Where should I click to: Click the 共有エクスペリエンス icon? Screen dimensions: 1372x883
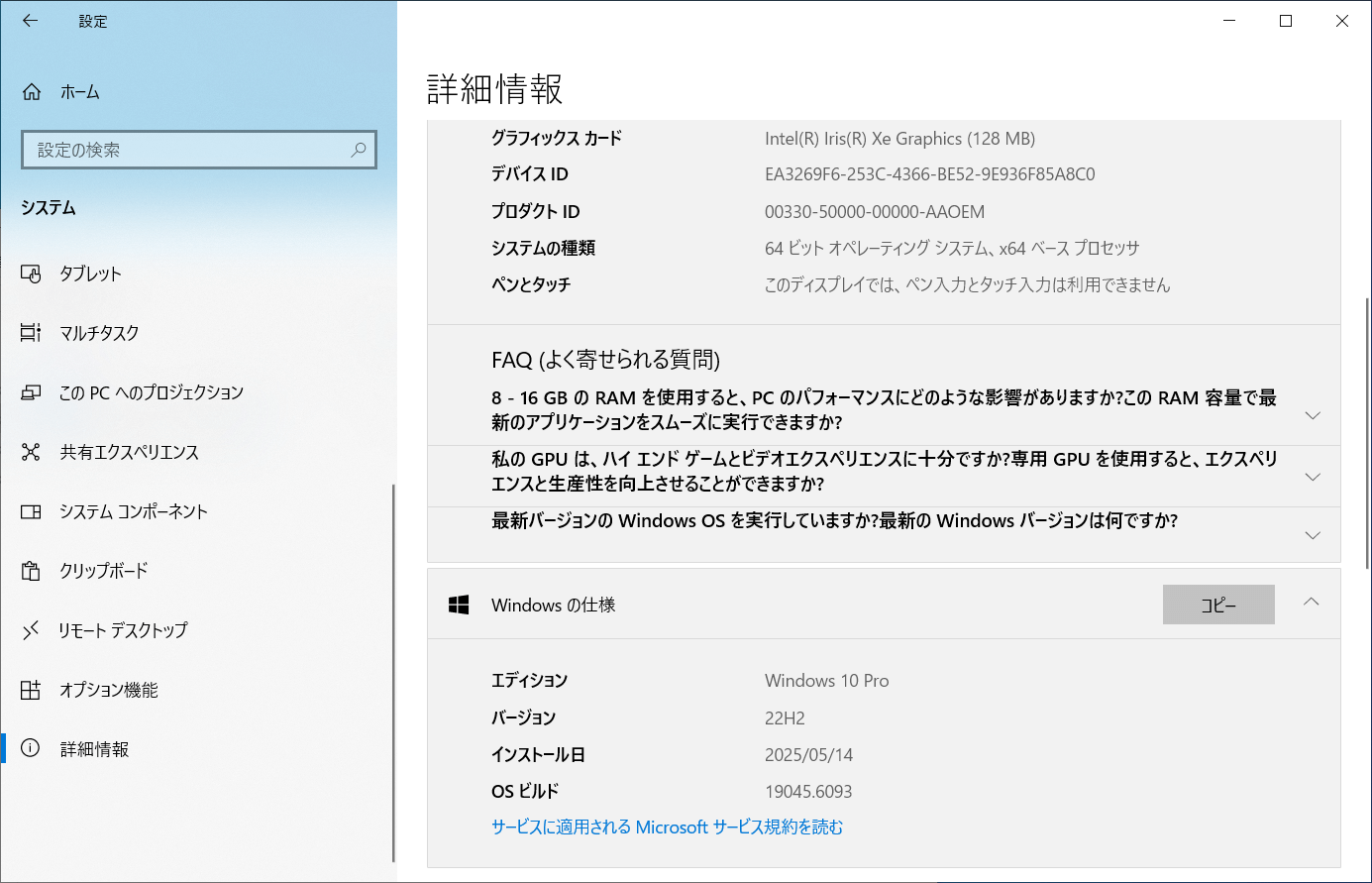pos(31,452)
